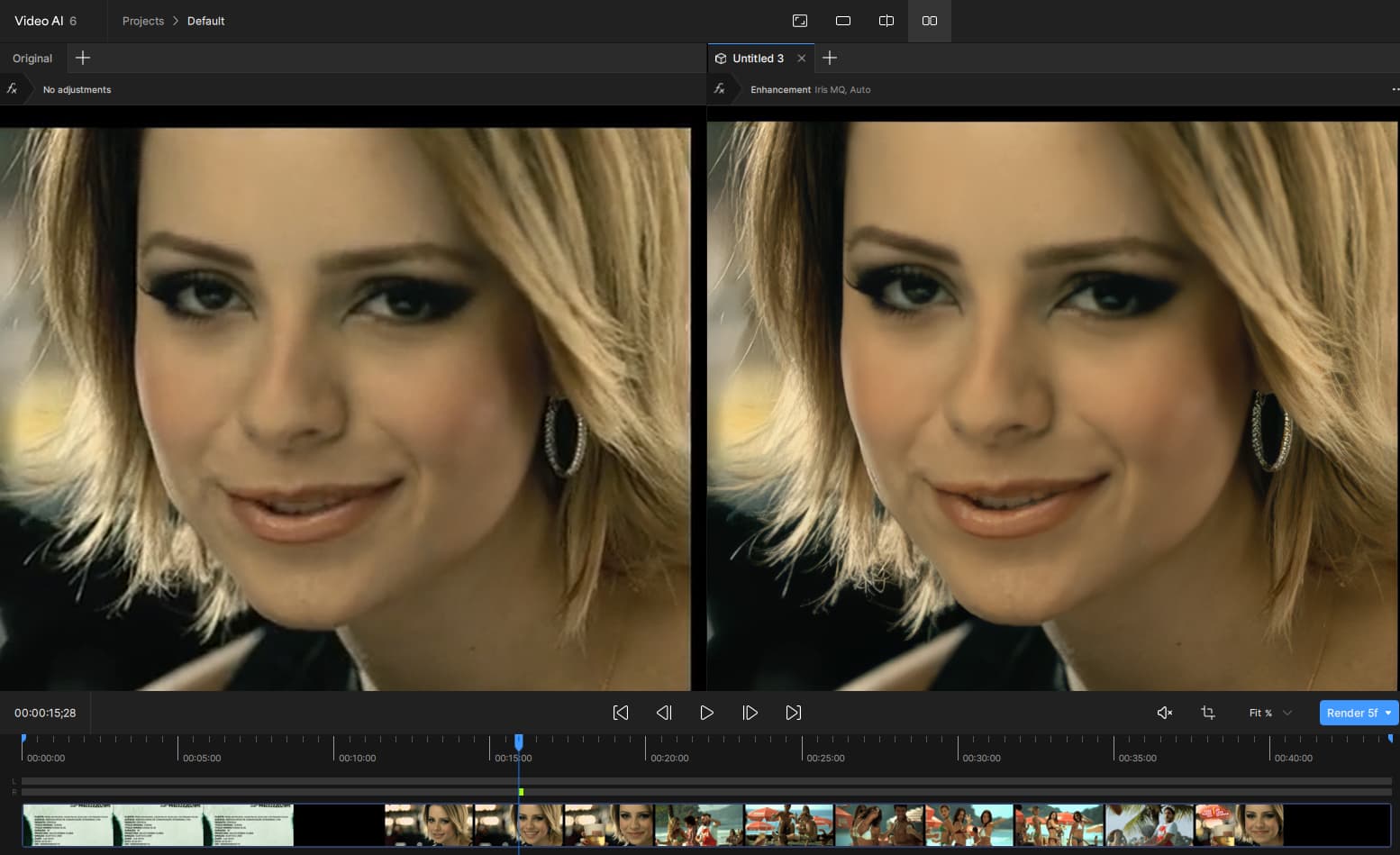Step back one frame
Image resolution: width=1400 pixels, height=855 pixels.
coord(664,713)
